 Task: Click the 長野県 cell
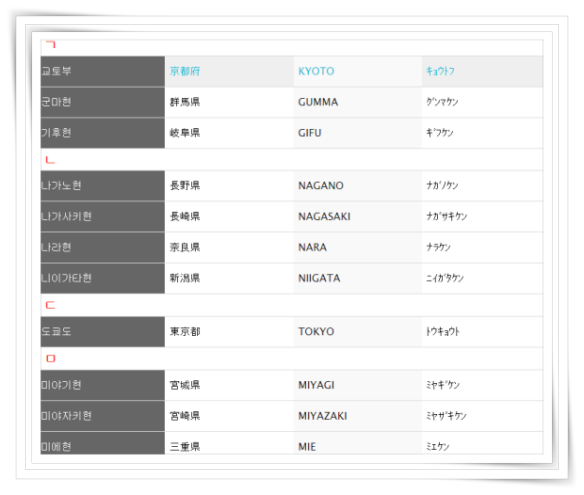coord(229,185)
